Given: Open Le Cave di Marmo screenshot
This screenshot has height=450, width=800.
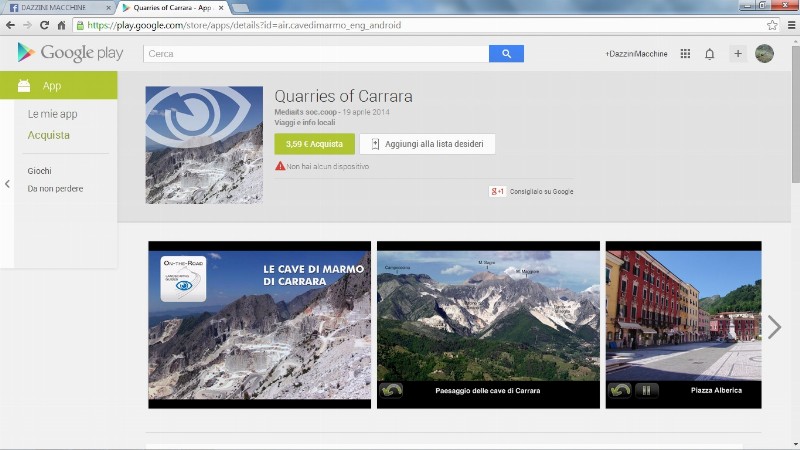Looking at the screenshot, I should click(x=260, y=325).
